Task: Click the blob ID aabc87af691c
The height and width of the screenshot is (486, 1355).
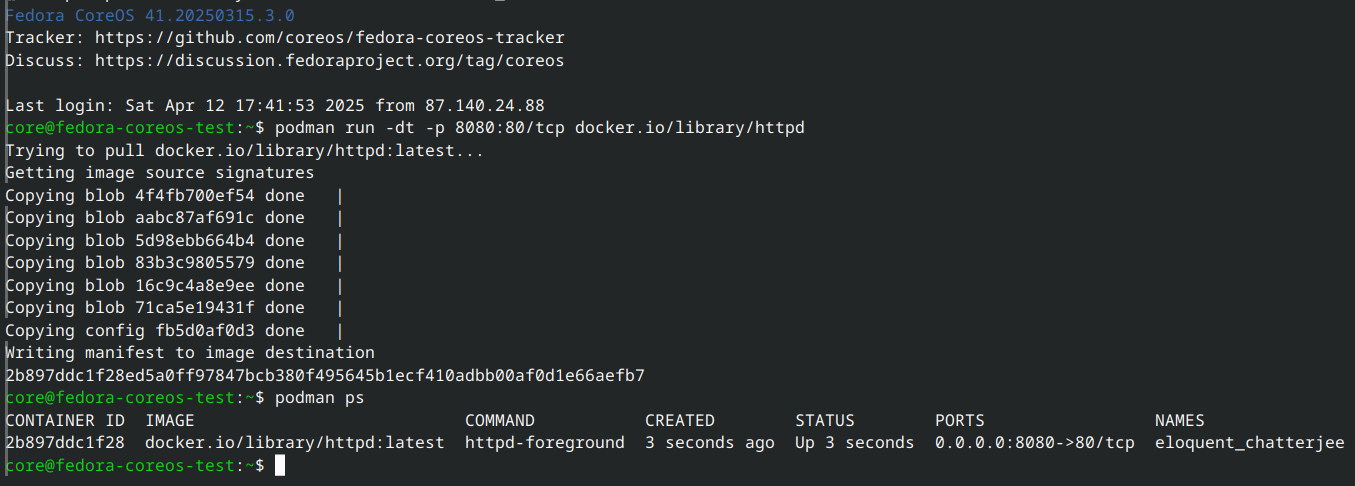Action: tap(195, 218)
